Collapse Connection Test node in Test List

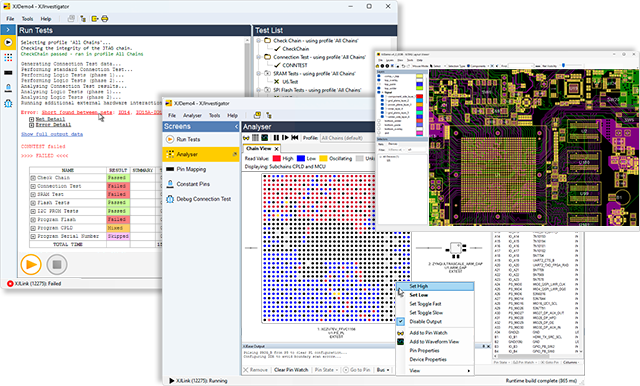258,57
